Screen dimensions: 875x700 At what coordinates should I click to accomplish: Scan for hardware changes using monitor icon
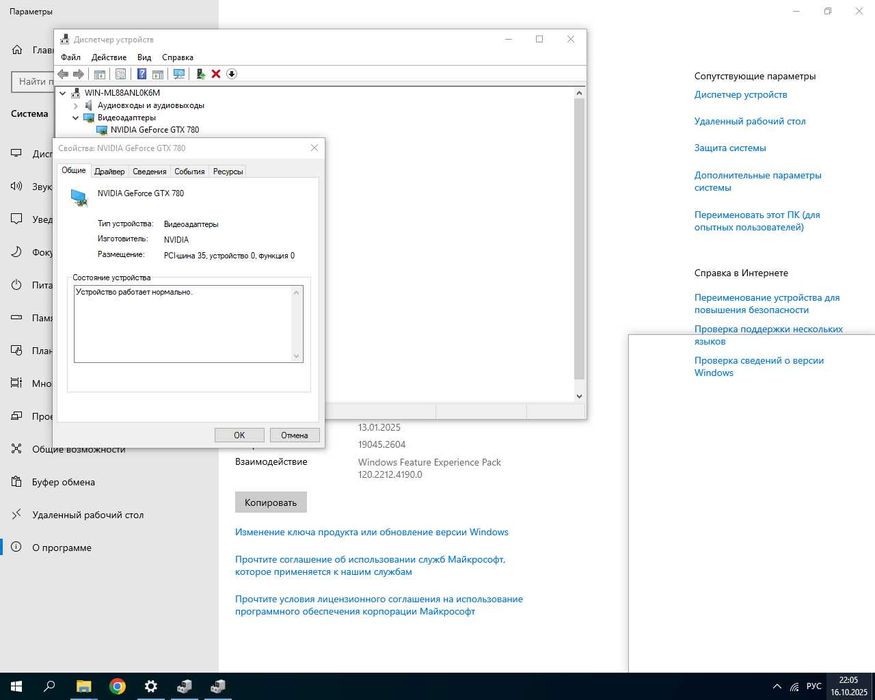[179, 74]
